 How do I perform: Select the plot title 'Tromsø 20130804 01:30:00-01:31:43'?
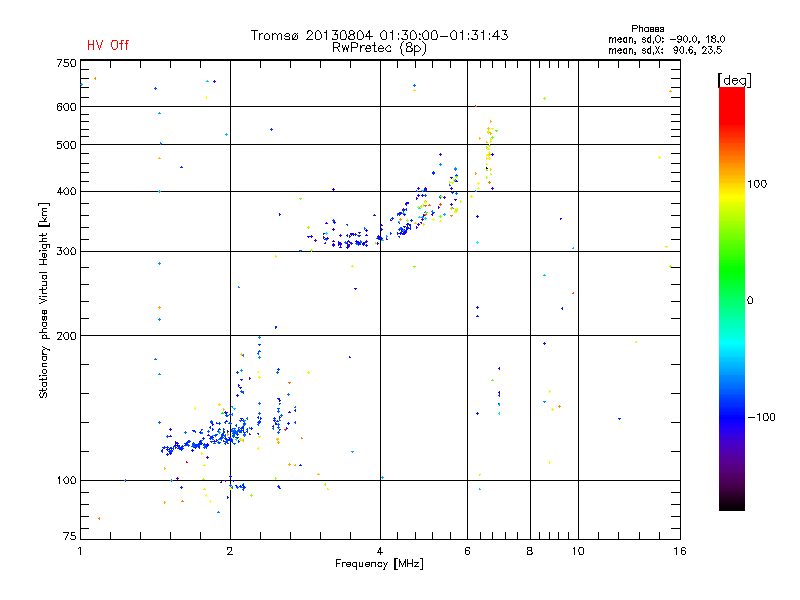click(379, 35)
